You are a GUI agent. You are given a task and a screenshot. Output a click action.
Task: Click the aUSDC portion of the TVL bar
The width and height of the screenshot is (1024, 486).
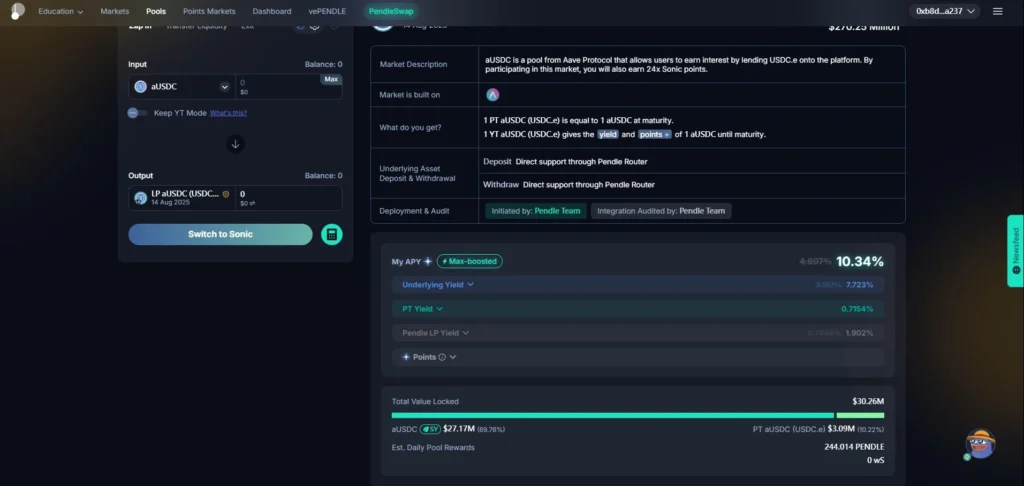click(x=613, y=415)
